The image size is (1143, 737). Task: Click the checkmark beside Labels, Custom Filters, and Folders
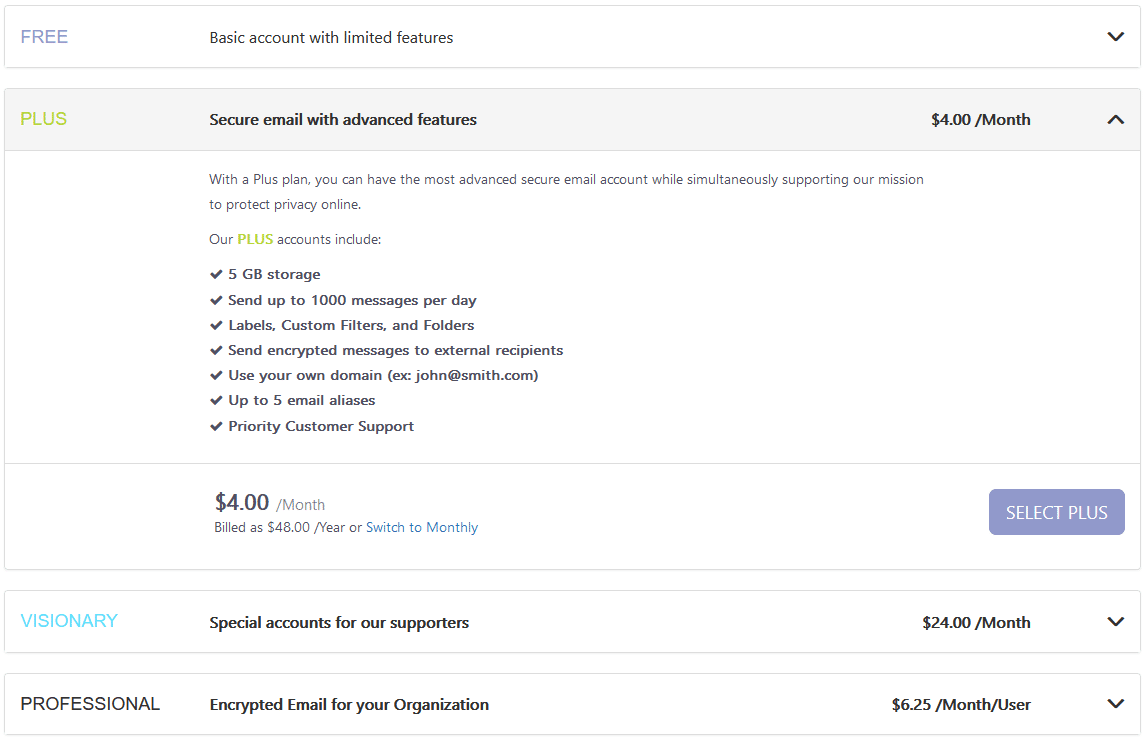coord(216,324)
